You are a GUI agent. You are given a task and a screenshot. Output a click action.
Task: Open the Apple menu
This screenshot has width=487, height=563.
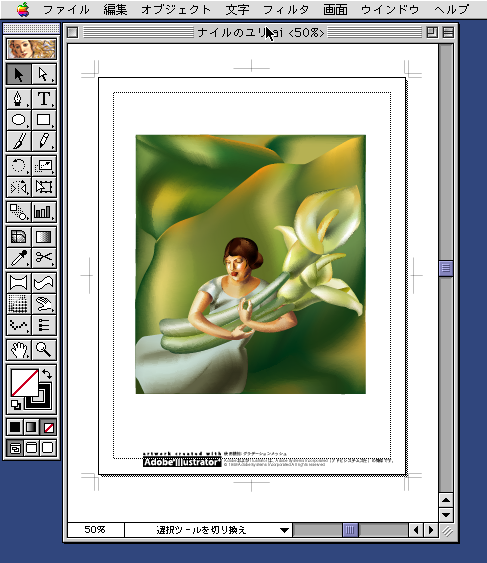[x=23, y=9]
